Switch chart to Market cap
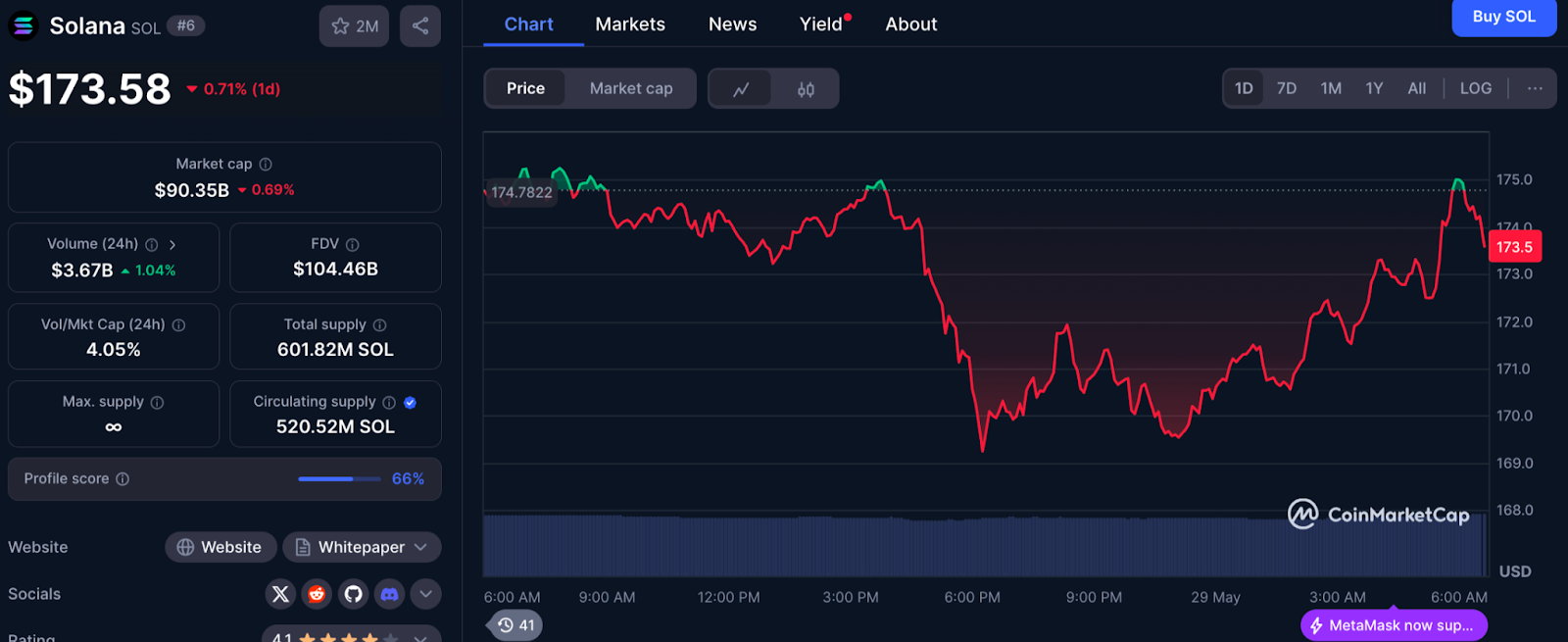This screenshot has width=1568, height=642. 631,88
